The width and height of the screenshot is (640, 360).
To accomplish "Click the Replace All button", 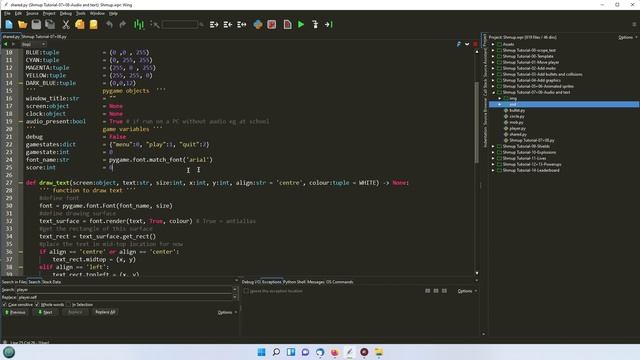I will tap(105, 312).
